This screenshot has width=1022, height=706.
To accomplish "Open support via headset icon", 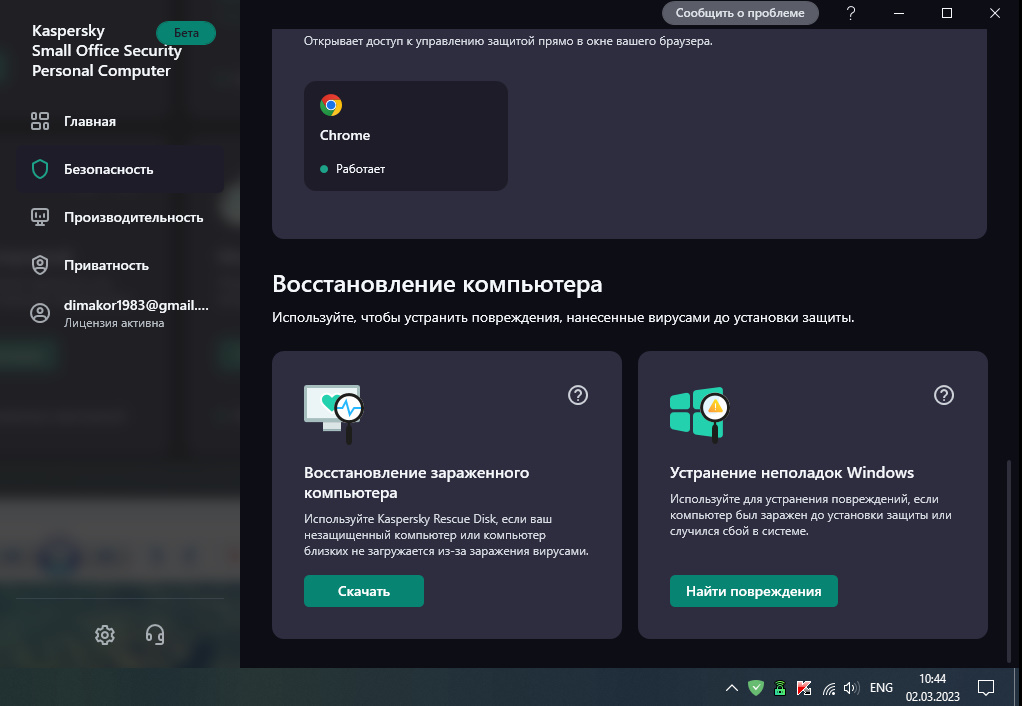I will 155,635.
